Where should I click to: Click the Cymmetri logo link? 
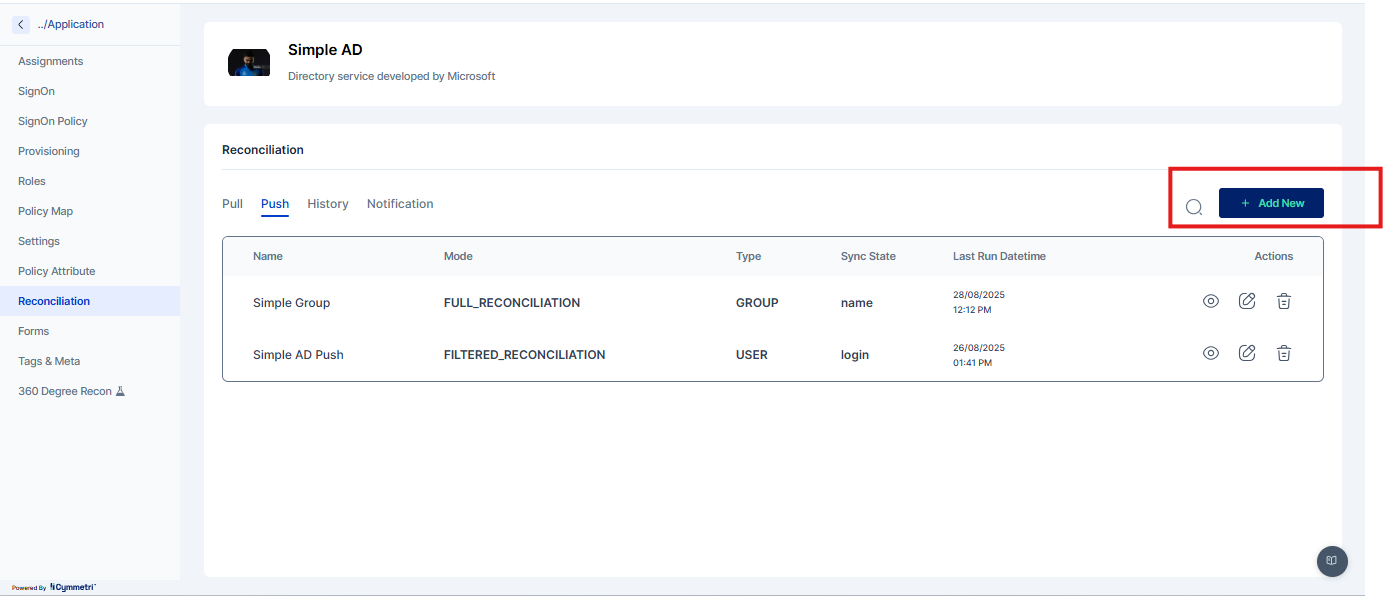coord(72,587)
